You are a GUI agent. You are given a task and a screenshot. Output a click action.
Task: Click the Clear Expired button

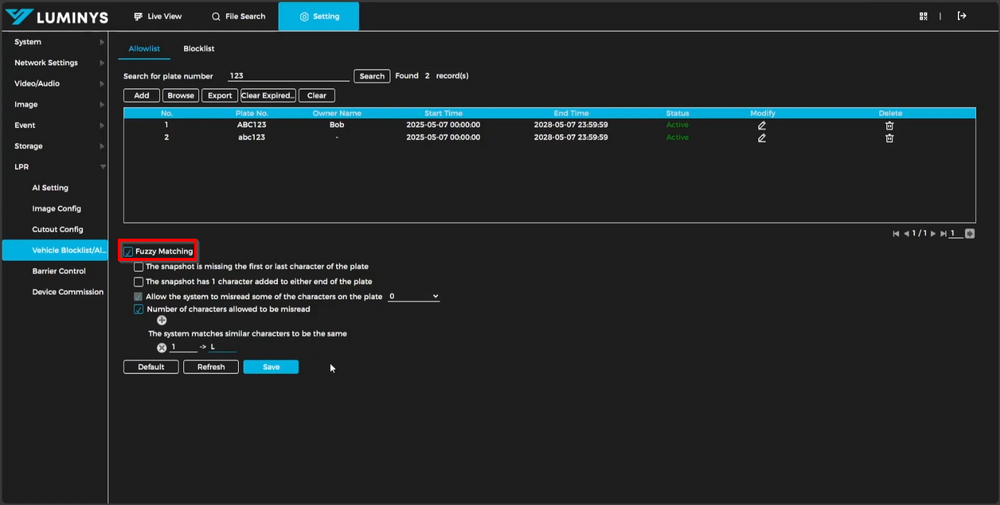click(x=268, y=96)
